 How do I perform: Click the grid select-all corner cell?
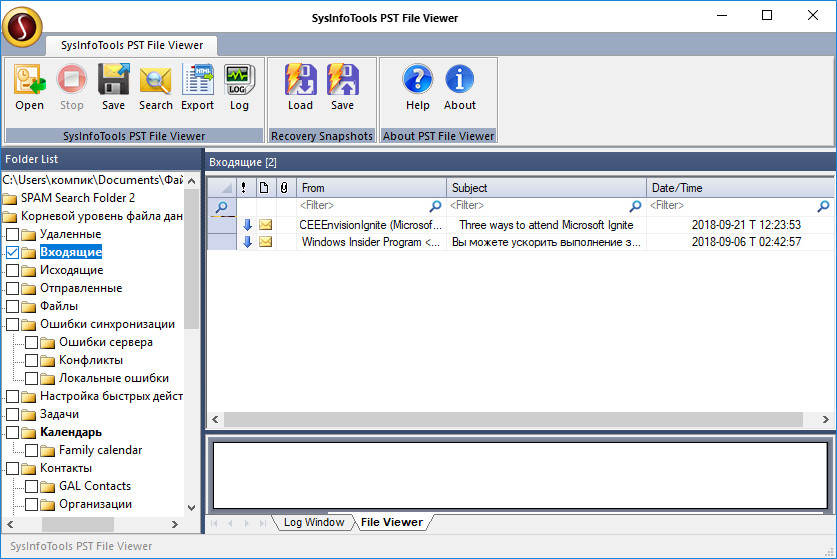(222, 188)
